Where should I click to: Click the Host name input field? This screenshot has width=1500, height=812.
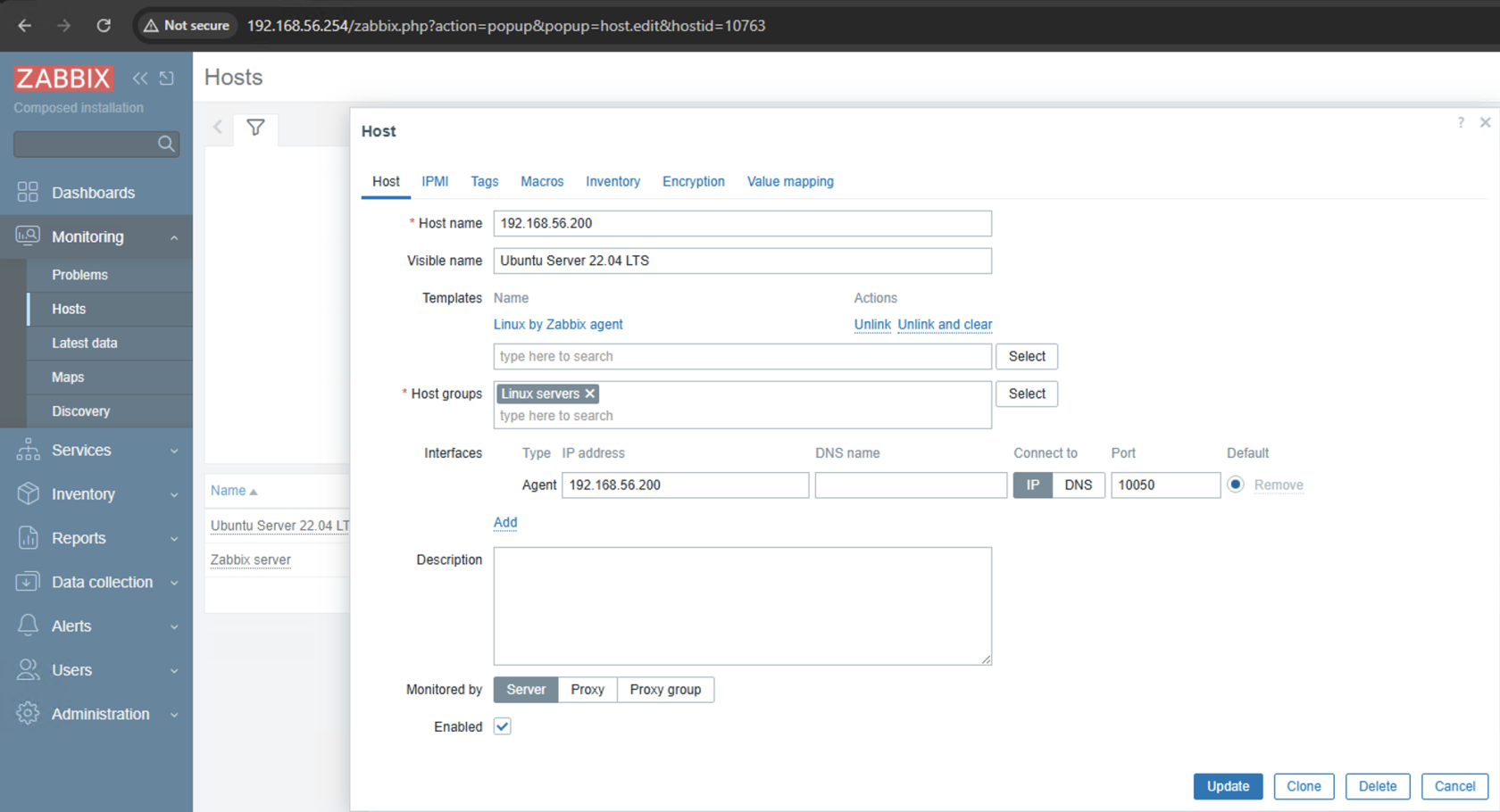pos(743,223)
